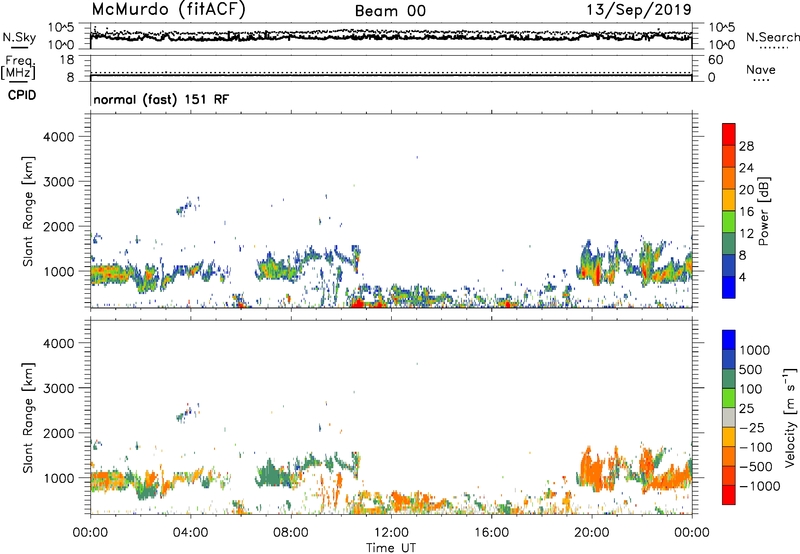
Task: Click the McMurdo (fitACF) plot title
Action: tap(168, 10)
